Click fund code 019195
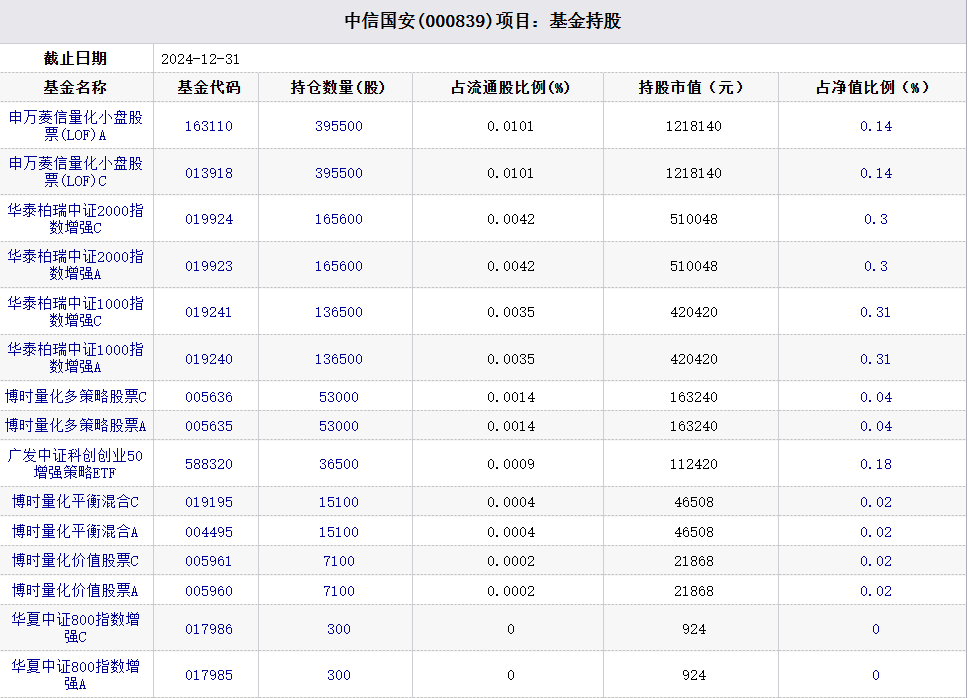 (209, 502)
